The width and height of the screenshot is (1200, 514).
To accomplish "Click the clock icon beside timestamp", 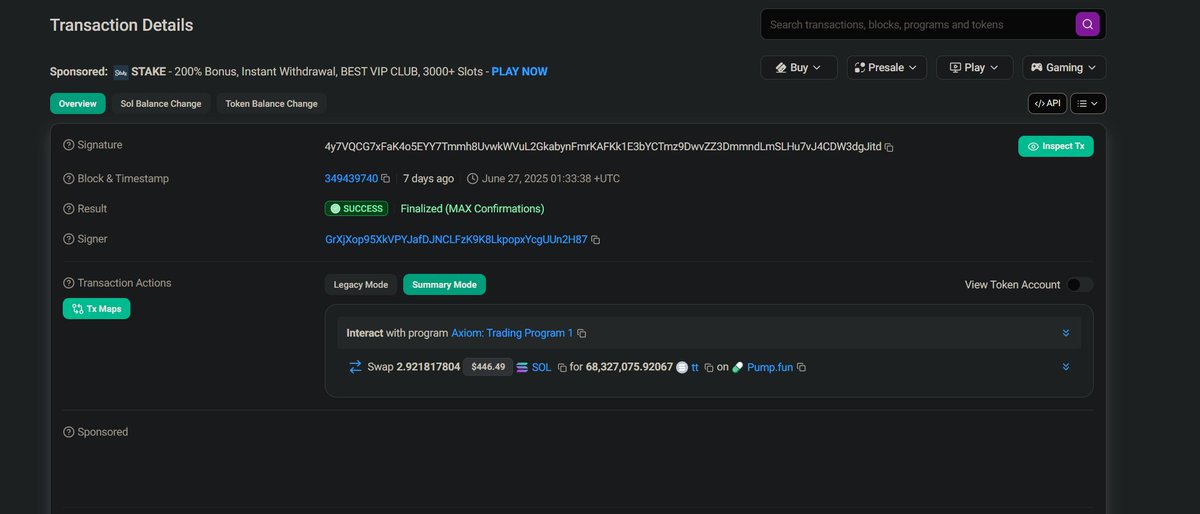I will pos(472,179).
